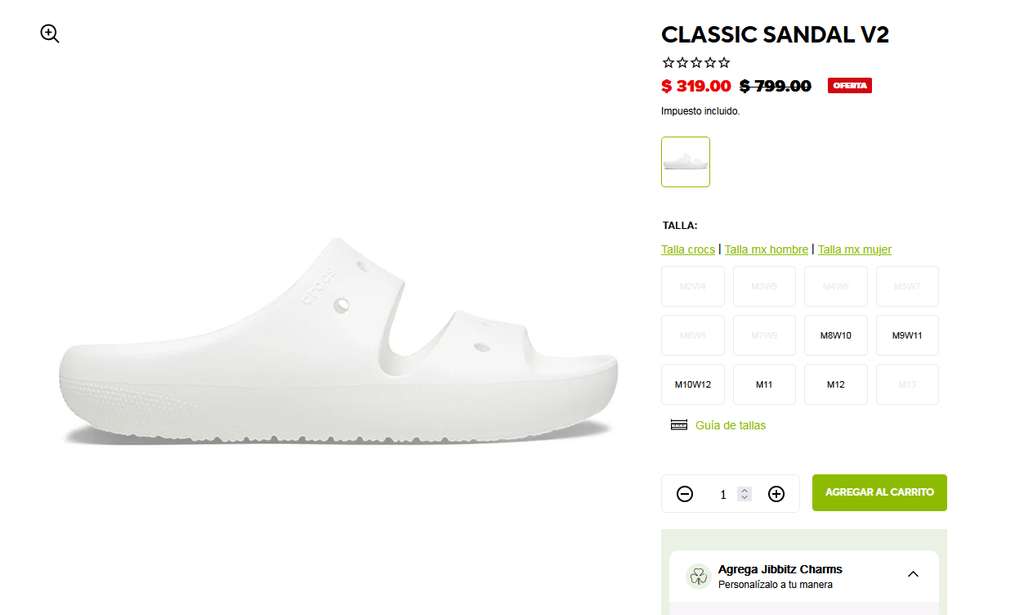The width and height of the screenshot is (1024, 615).
Task: Select size M10W12
Action: (x=692, y=385)
